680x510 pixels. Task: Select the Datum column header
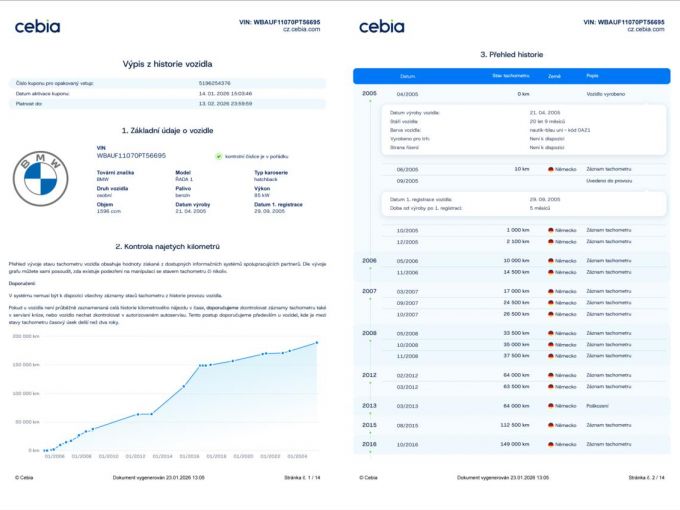point(408,75)
